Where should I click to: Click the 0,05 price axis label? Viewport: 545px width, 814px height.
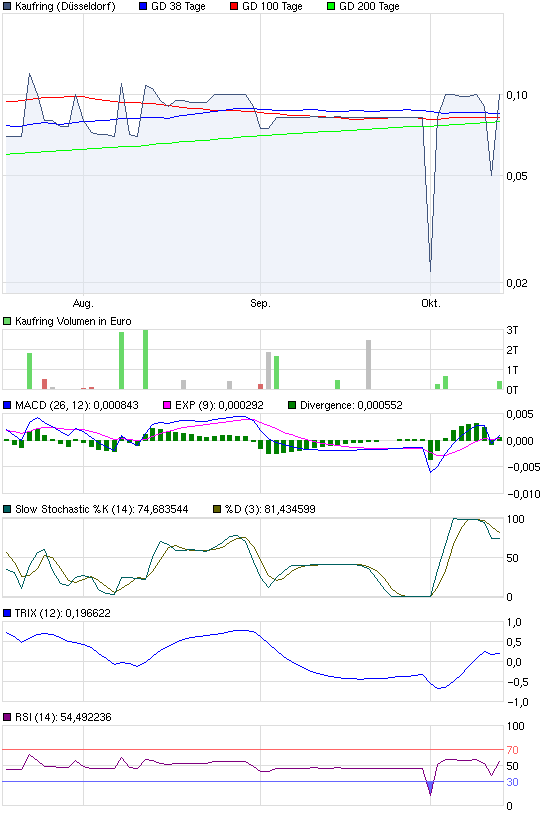517,176
